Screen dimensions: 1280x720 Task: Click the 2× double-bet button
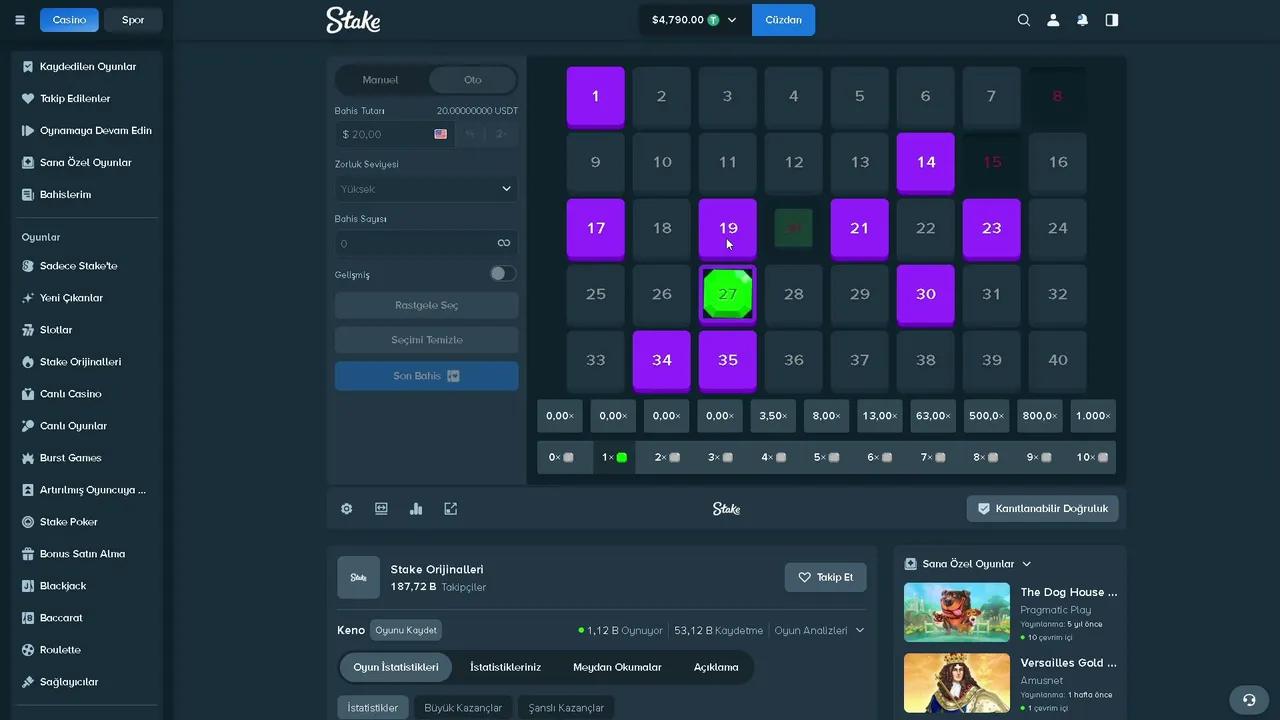[x=502, y=134]
